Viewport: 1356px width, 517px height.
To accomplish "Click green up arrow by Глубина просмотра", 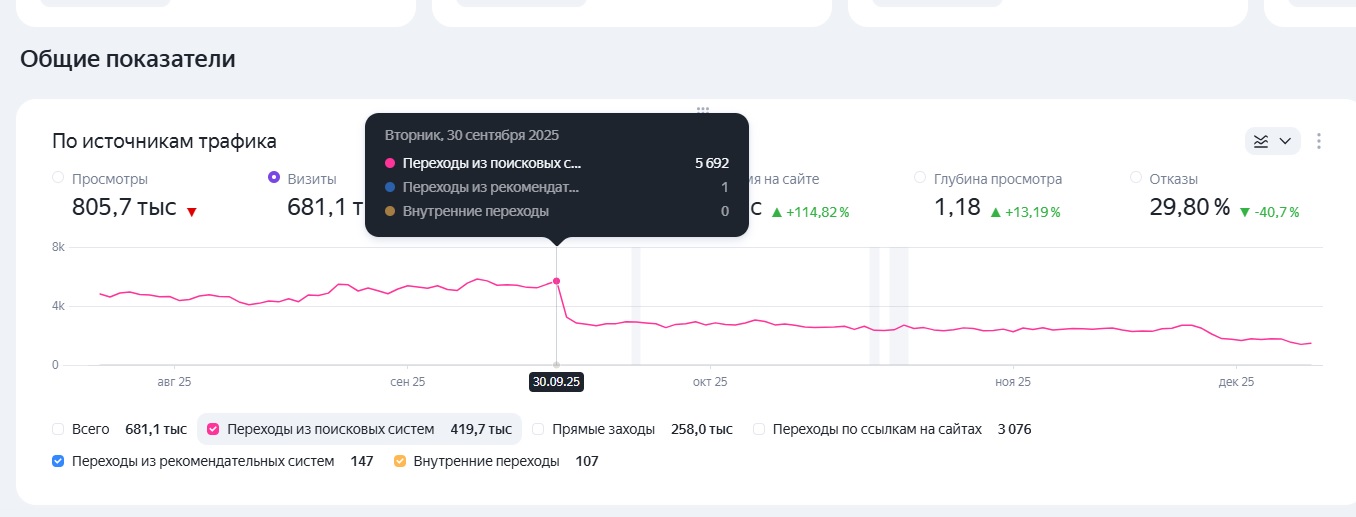I will coord(994,212).
